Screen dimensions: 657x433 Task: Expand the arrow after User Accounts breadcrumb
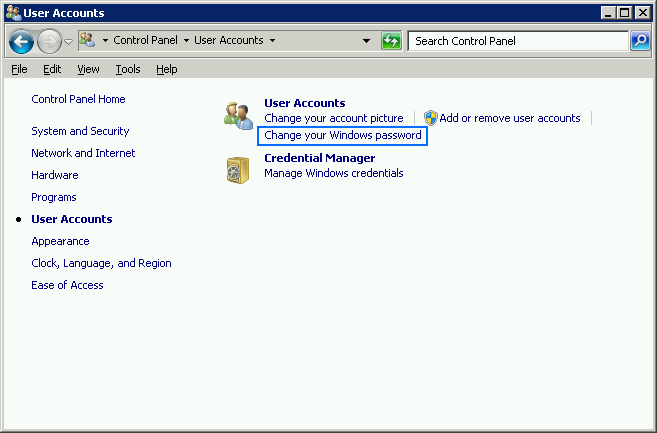click(272, 41)
